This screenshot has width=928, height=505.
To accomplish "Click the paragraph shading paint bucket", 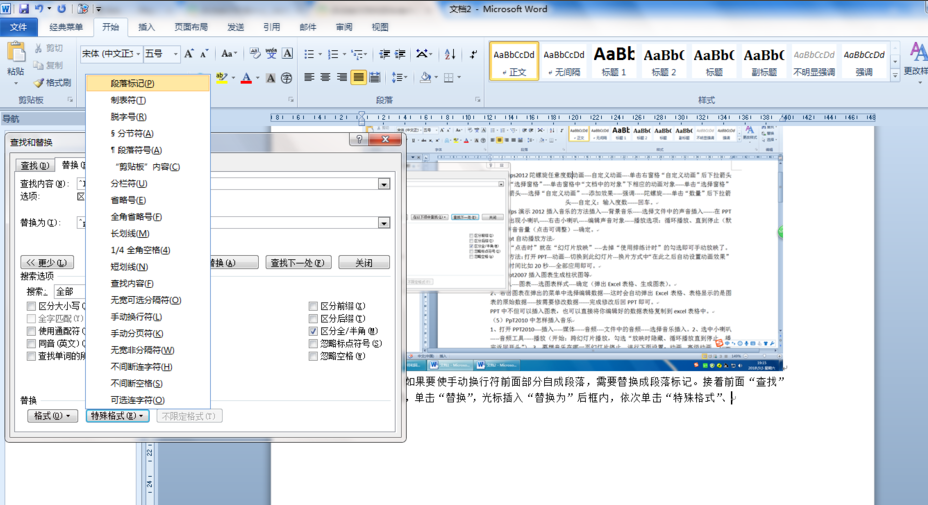I will point(425,78).
